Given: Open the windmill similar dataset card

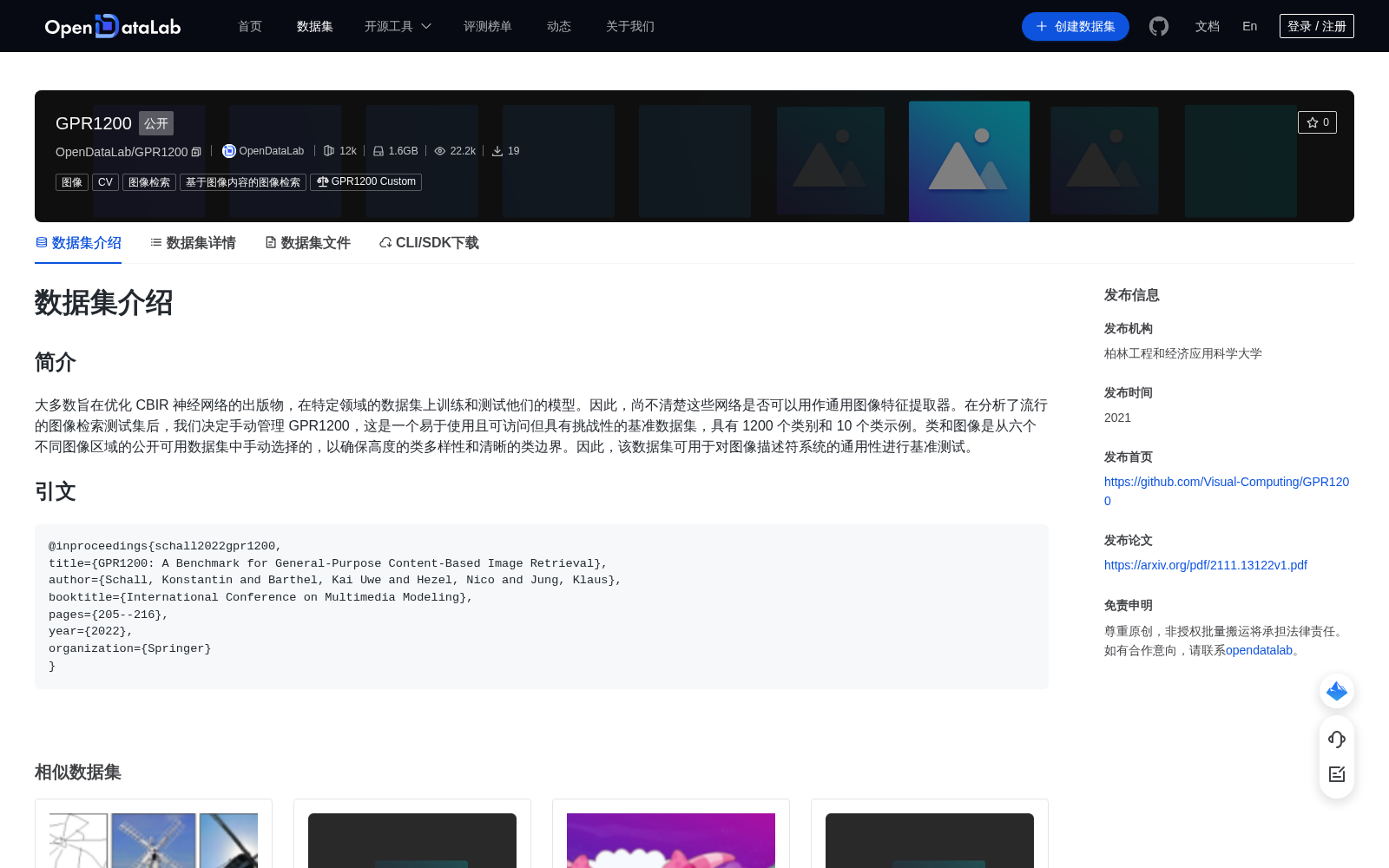Looking at the screenshot, I should [x=154, y=833].
